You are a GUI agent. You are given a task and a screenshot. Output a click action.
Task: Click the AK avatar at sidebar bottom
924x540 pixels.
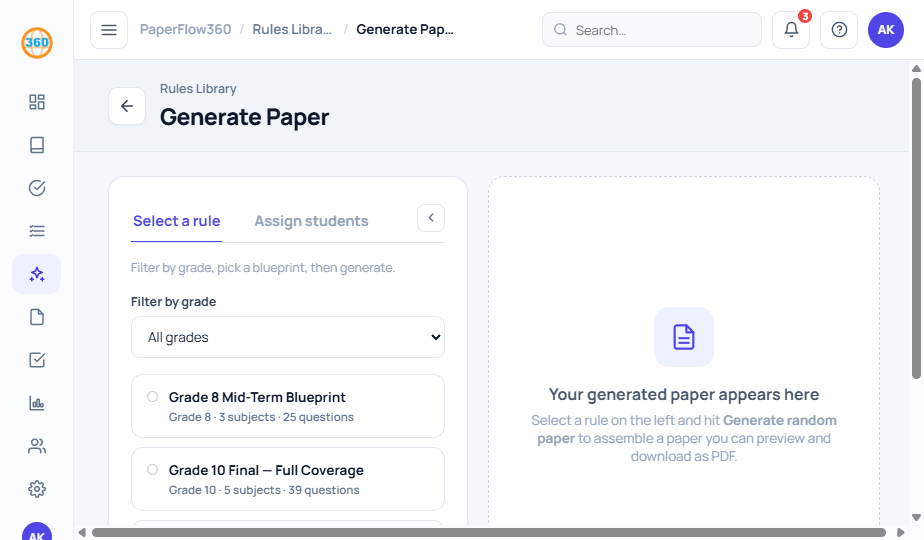37,532
